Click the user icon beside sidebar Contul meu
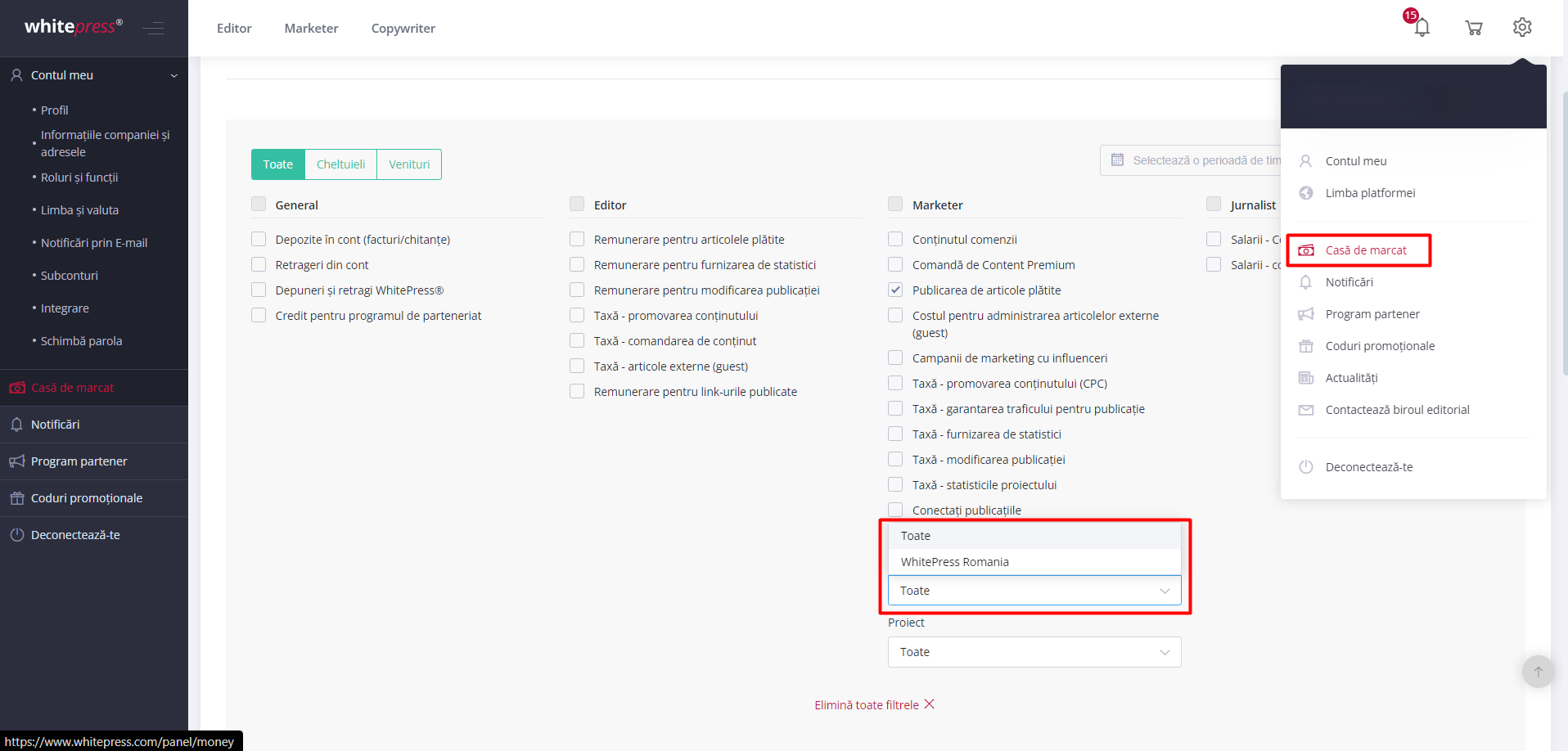 pyautogui.click(x=16, y=75)
